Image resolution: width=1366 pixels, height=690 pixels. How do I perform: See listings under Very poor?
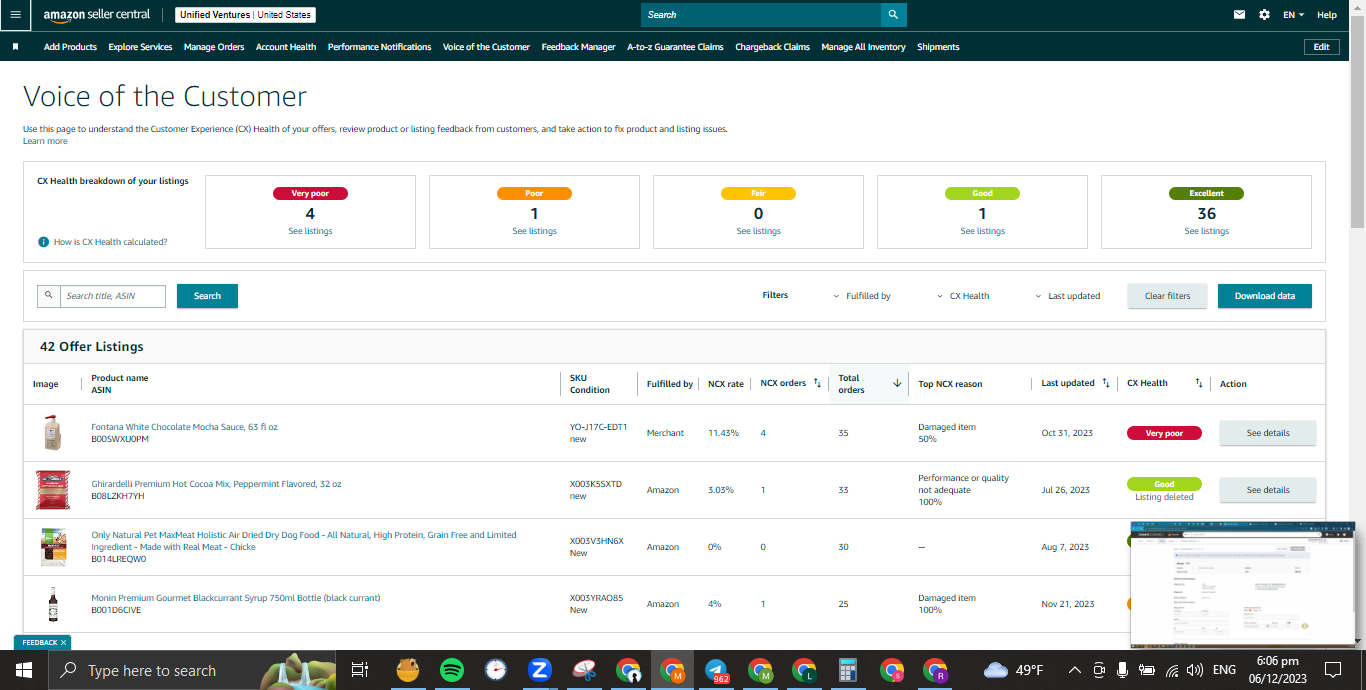coord(310,231)
